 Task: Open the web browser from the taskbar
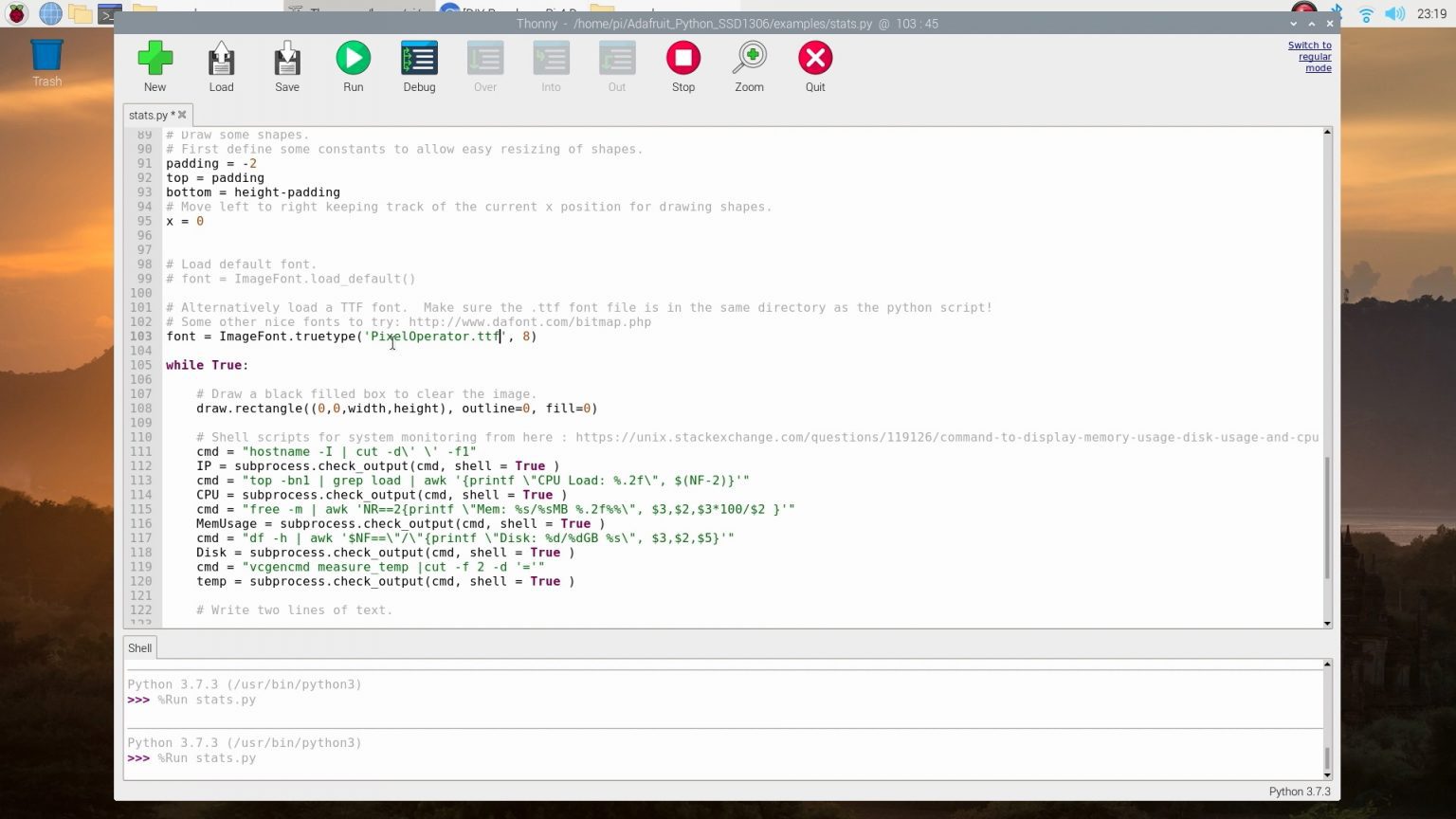(x=49, y=14)
